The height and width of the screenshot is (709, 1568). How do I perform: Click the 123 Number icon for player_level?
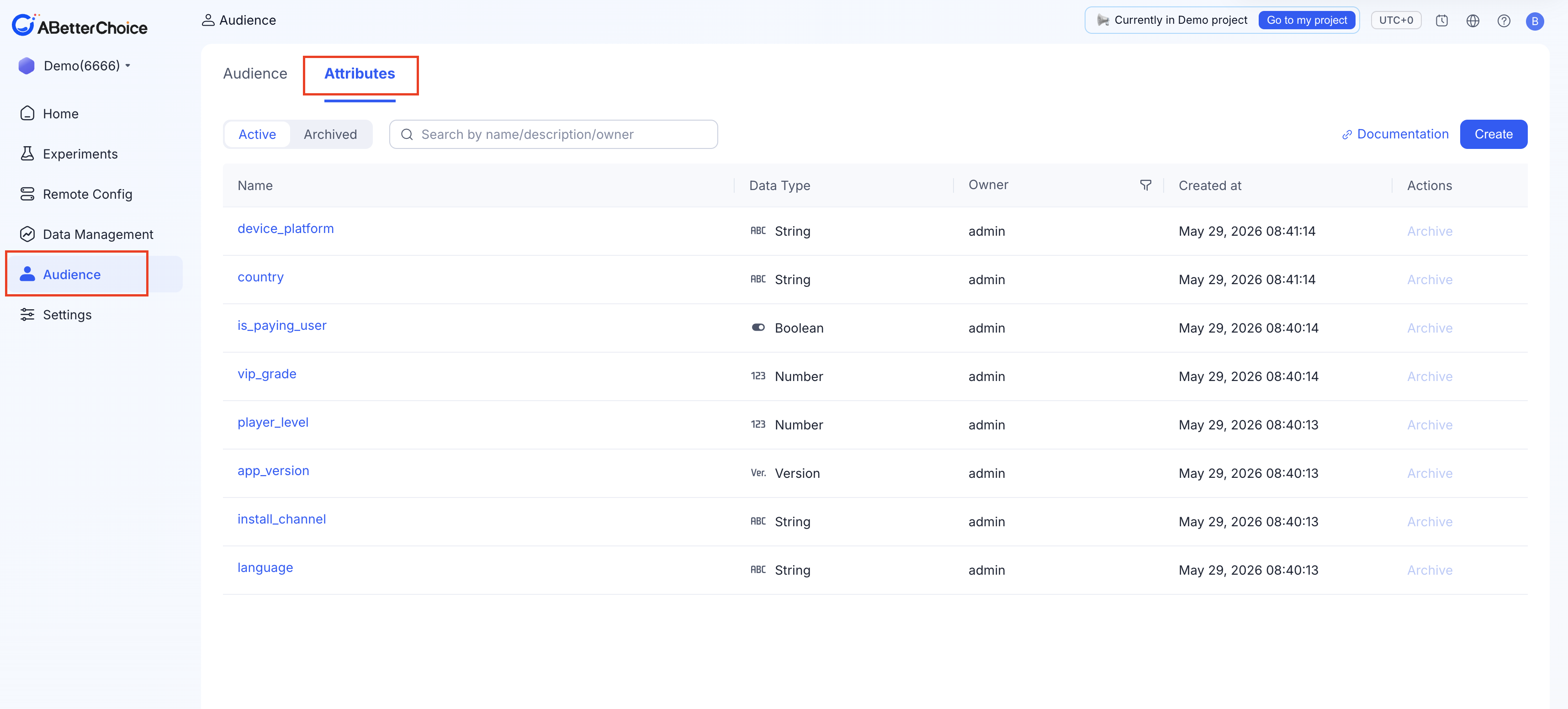click(758, 424)
